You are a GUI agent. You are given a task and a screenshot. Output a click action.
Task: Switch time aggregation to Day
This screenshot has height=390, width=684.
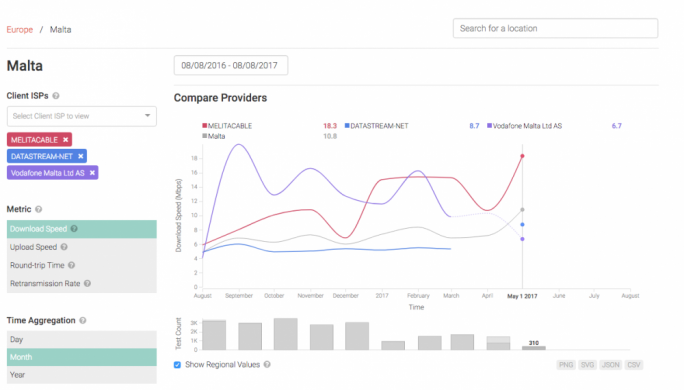82,339
